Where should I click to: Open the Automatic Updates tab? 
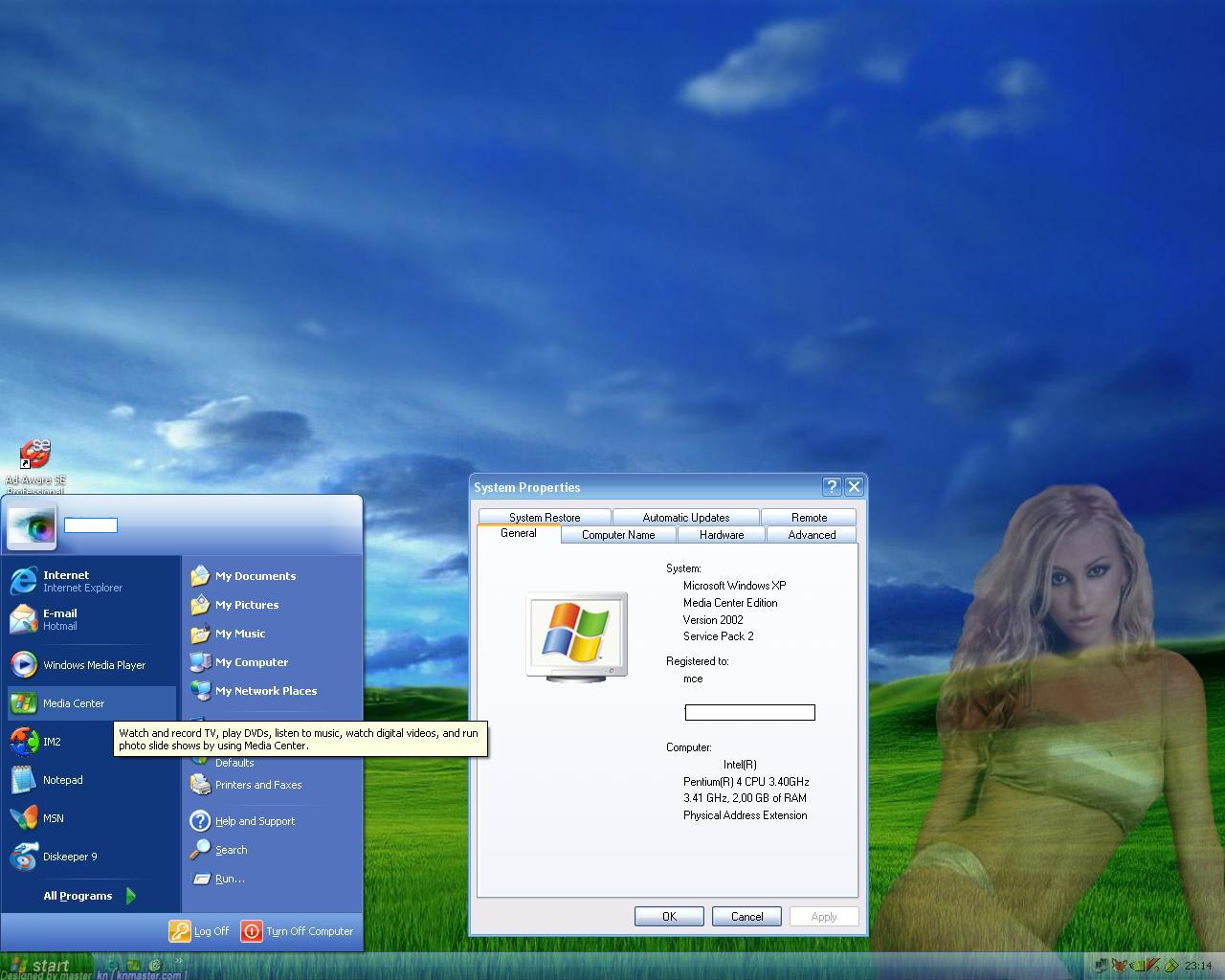point(686,518)
